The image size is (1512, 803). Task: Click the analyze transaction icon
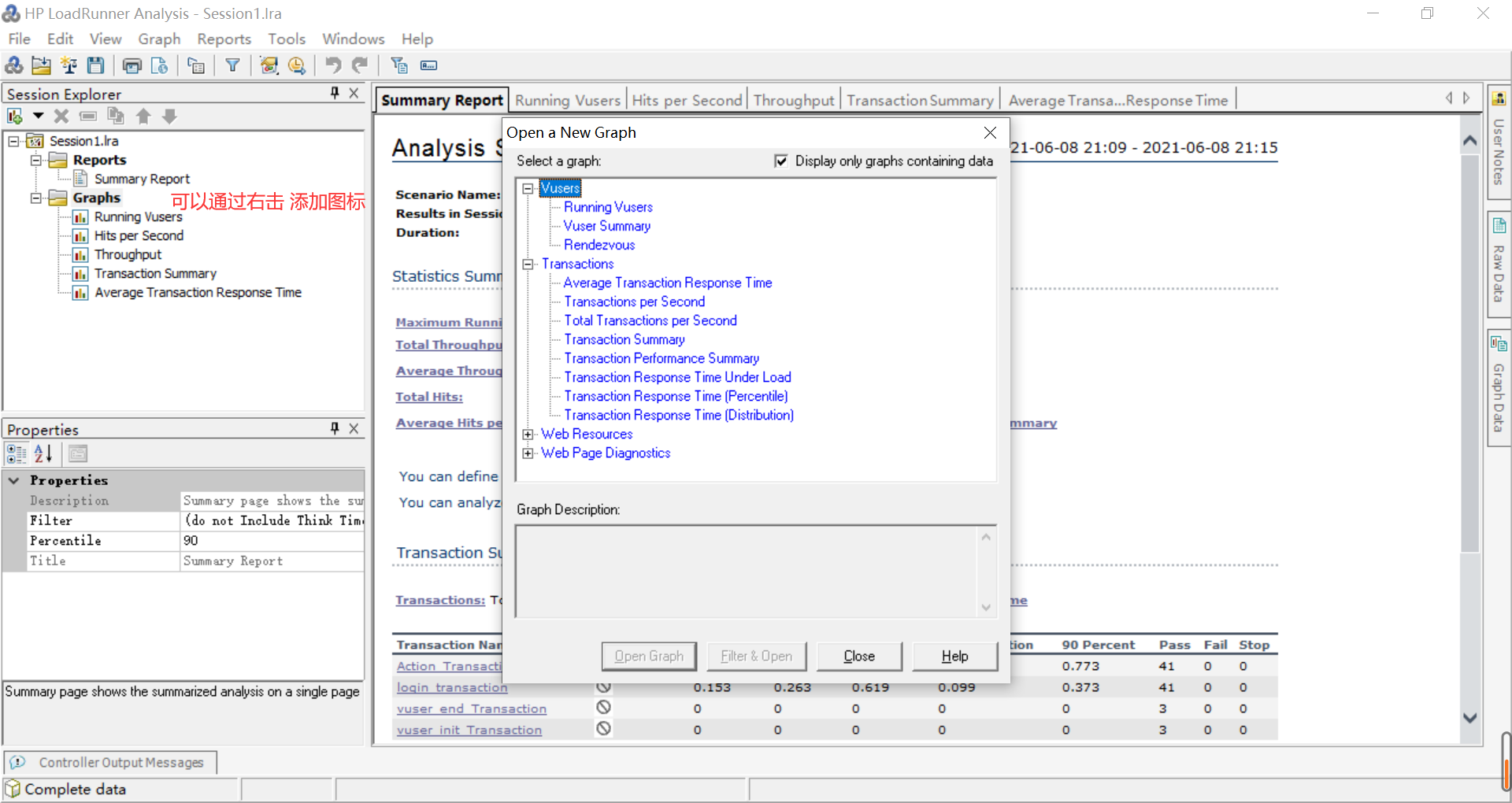[x=269, y=65]
